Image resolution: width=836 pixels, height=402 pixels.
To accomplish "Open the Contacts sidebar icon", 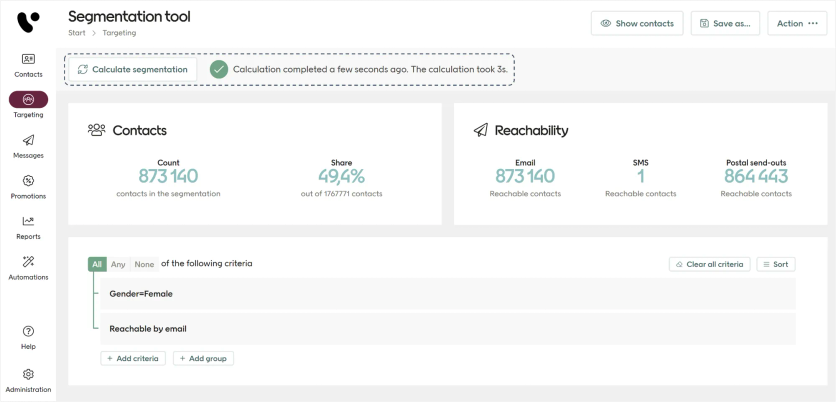I will point(28,60).
